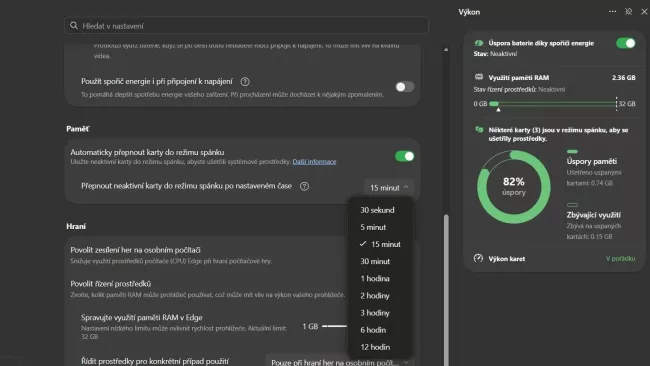Click the Hraní section heading
This screenshot has height=366, width=650.
coord(76,226)
